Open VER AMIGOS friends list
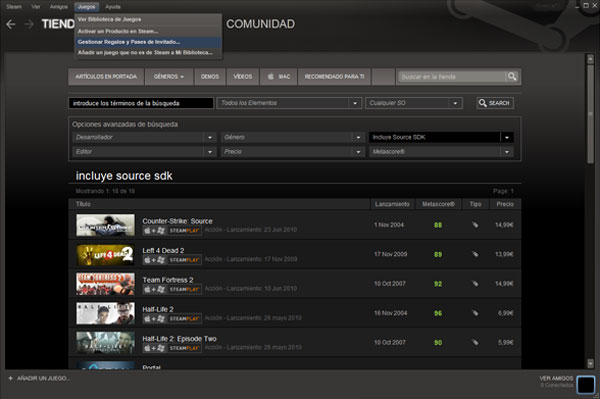Screen dimensions: 600x399 point(556,378)
